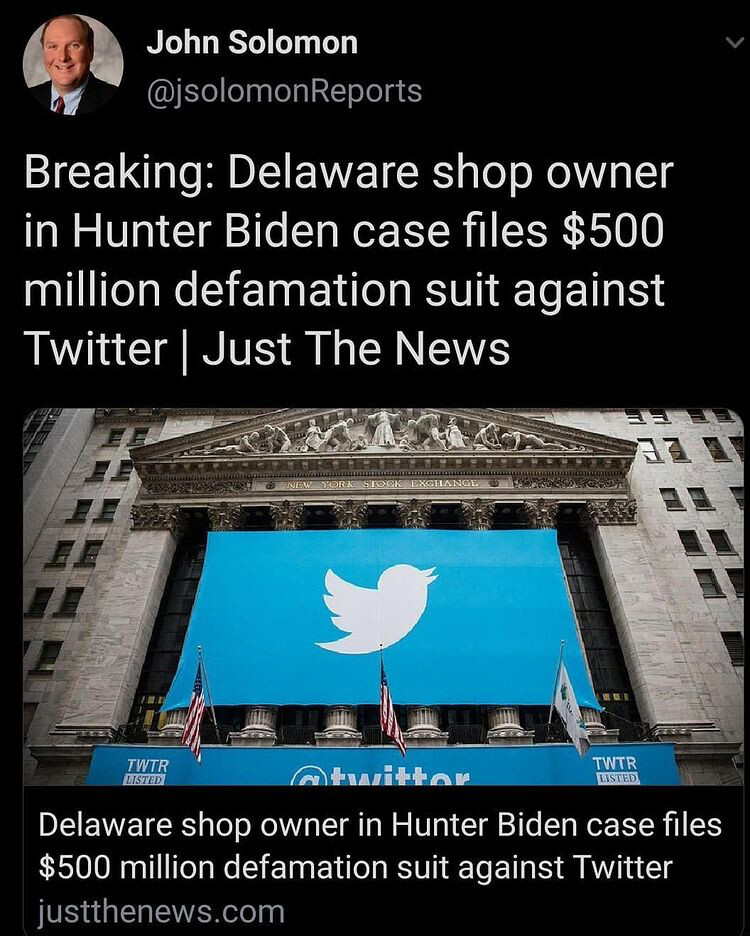Click the white Twitter bird logo banner
The image size is (750, 936).
[x=378, y=609]
